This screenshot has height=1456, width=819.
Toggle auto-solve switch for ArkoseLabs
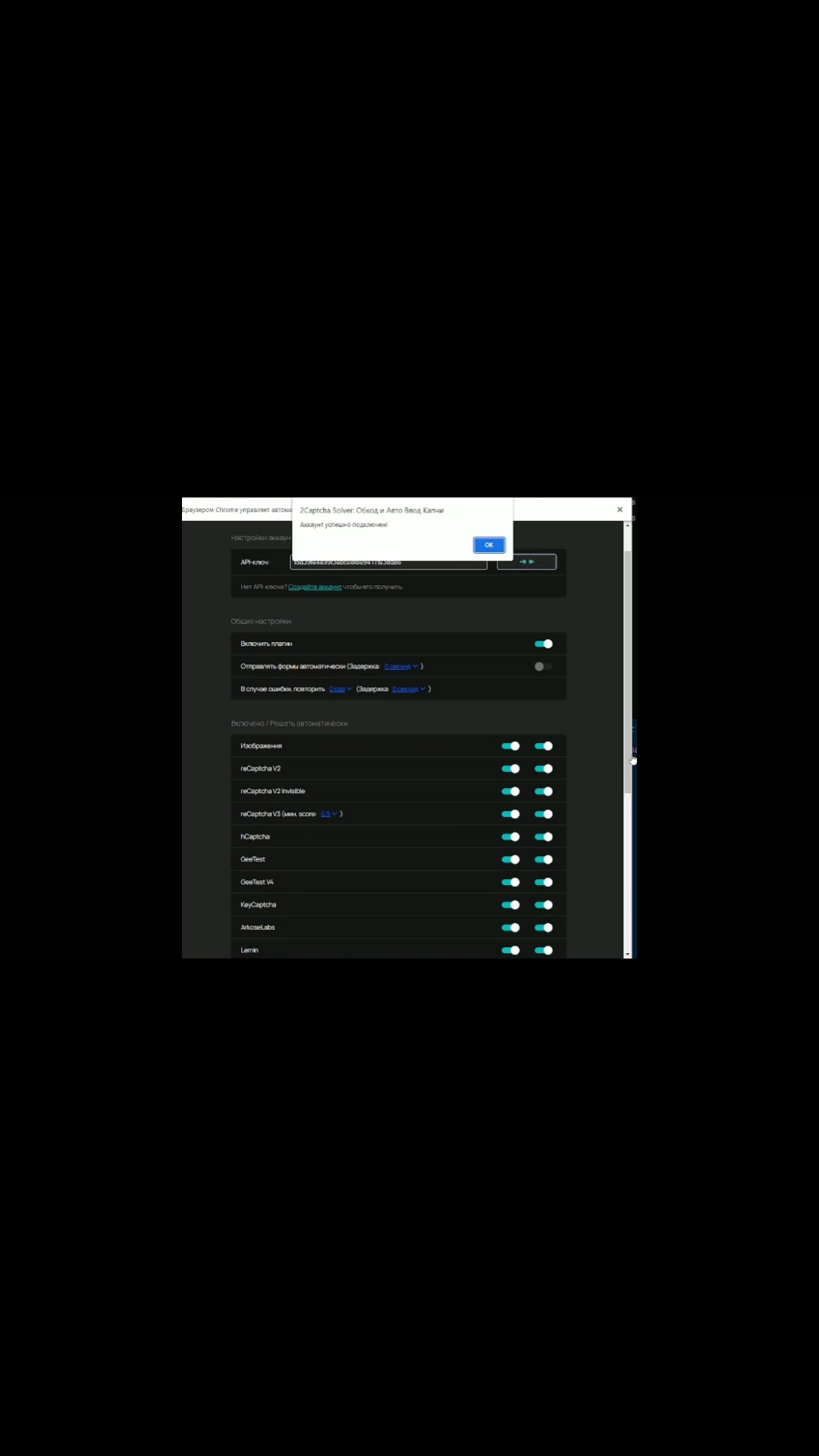pos(544,928)
